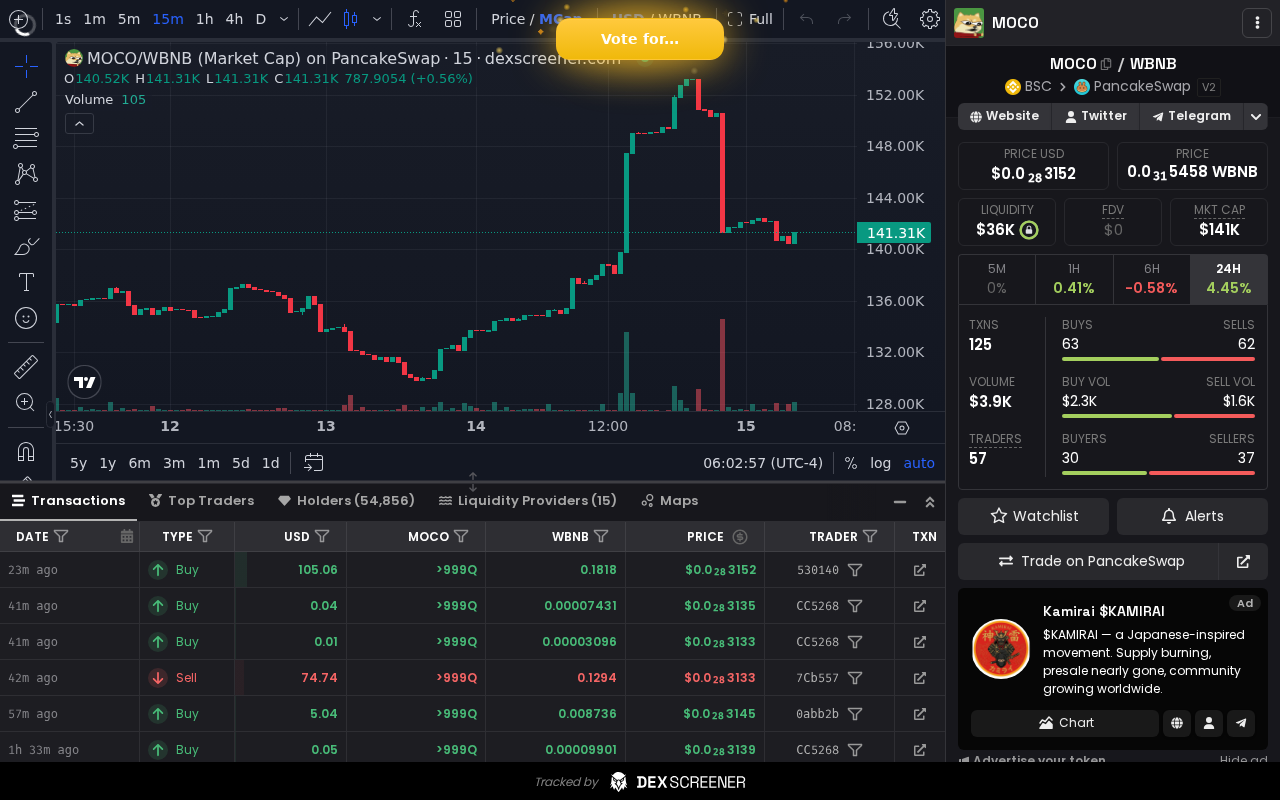Filter by trader 530140
Viewport: 1280px width, 800px height.
(855, 570)
